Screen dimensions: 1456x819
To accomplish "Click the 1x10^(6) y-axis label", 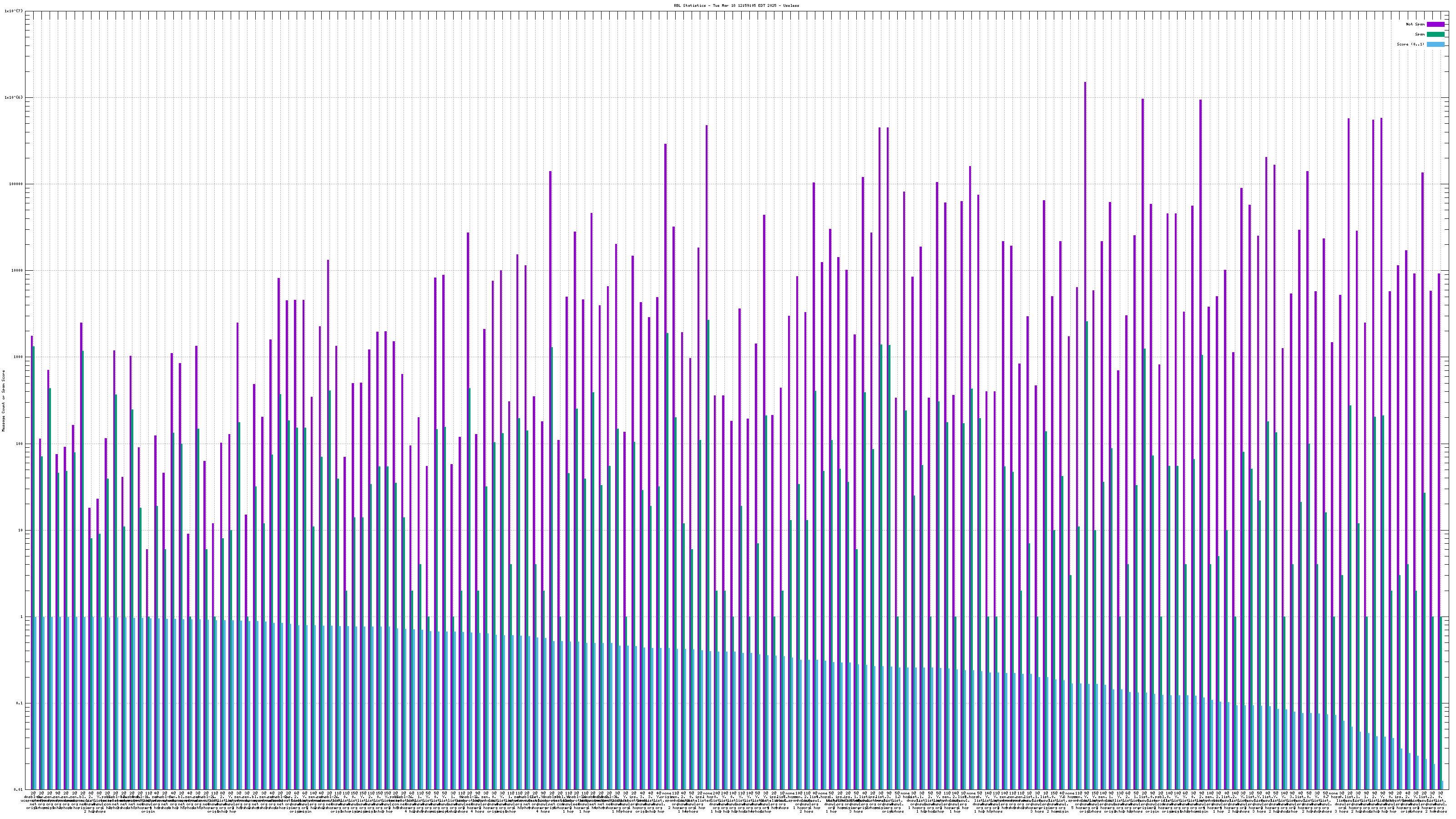I will click(x=14, y=97).
